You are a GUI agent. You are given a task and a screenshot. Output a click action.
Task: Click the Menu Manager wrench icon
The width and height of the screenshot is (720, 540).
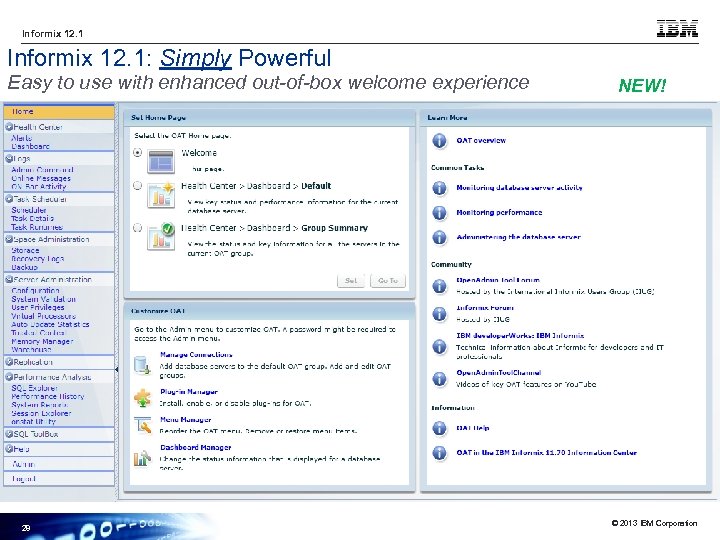click(x=143, y=425)
